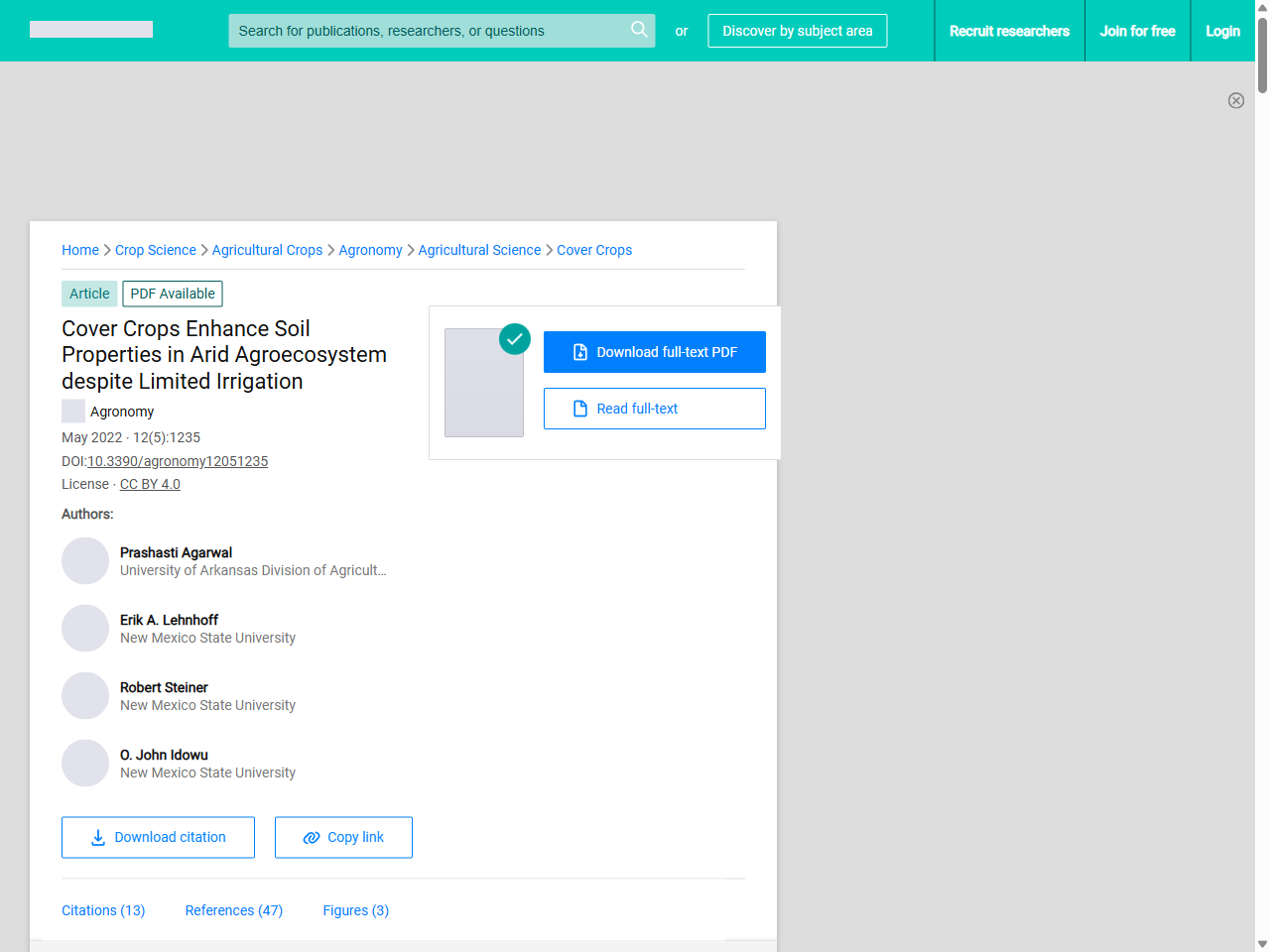Click the Download full-text PDF button
Viewport: 1270px width, 952px height.
pyautogui.click(x=655, y=352)
